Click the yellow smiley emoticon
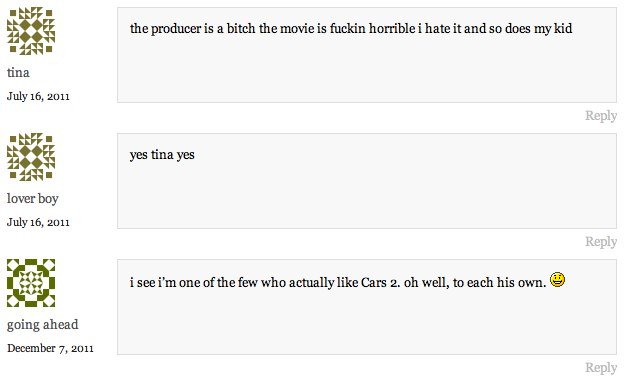Viewport: 624px width, 381px height. [x=558, y=280]
